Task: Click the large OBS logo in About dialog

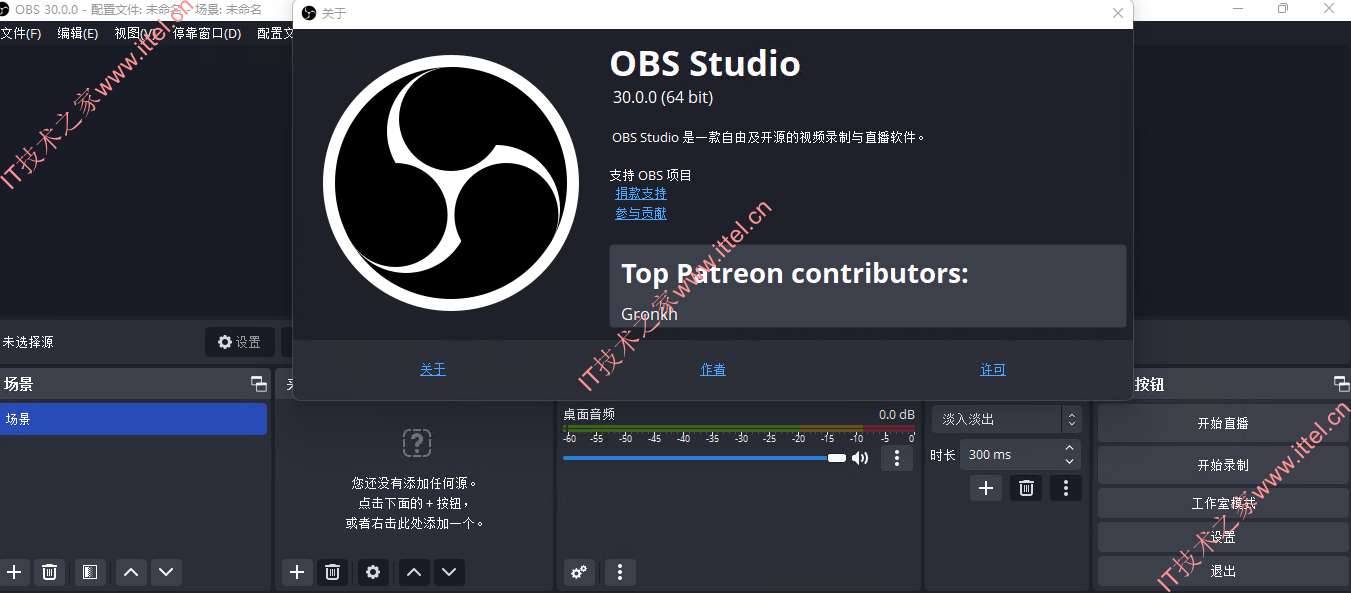Action: (451, 183)
